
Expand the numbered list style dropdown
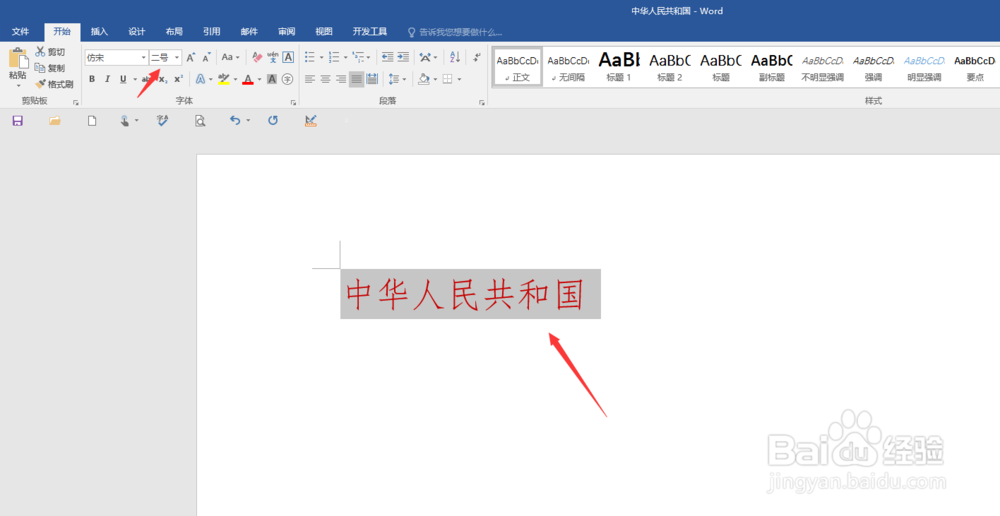coord(345,57)
